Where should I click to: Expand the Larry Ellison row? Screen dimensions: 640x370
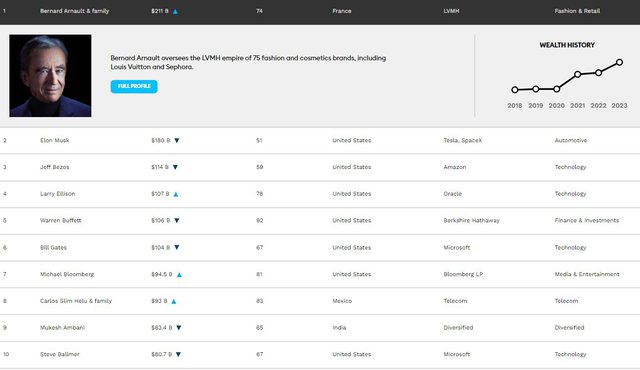(x=320, y=194)
